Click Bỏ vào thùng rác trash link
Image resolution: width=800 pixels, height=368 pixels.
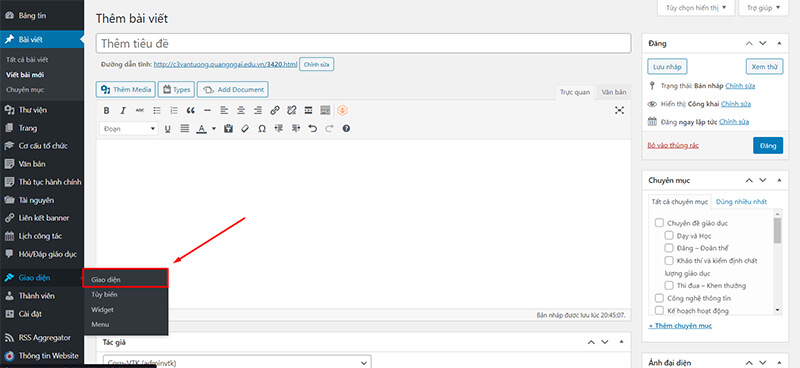tap(673, 145)
